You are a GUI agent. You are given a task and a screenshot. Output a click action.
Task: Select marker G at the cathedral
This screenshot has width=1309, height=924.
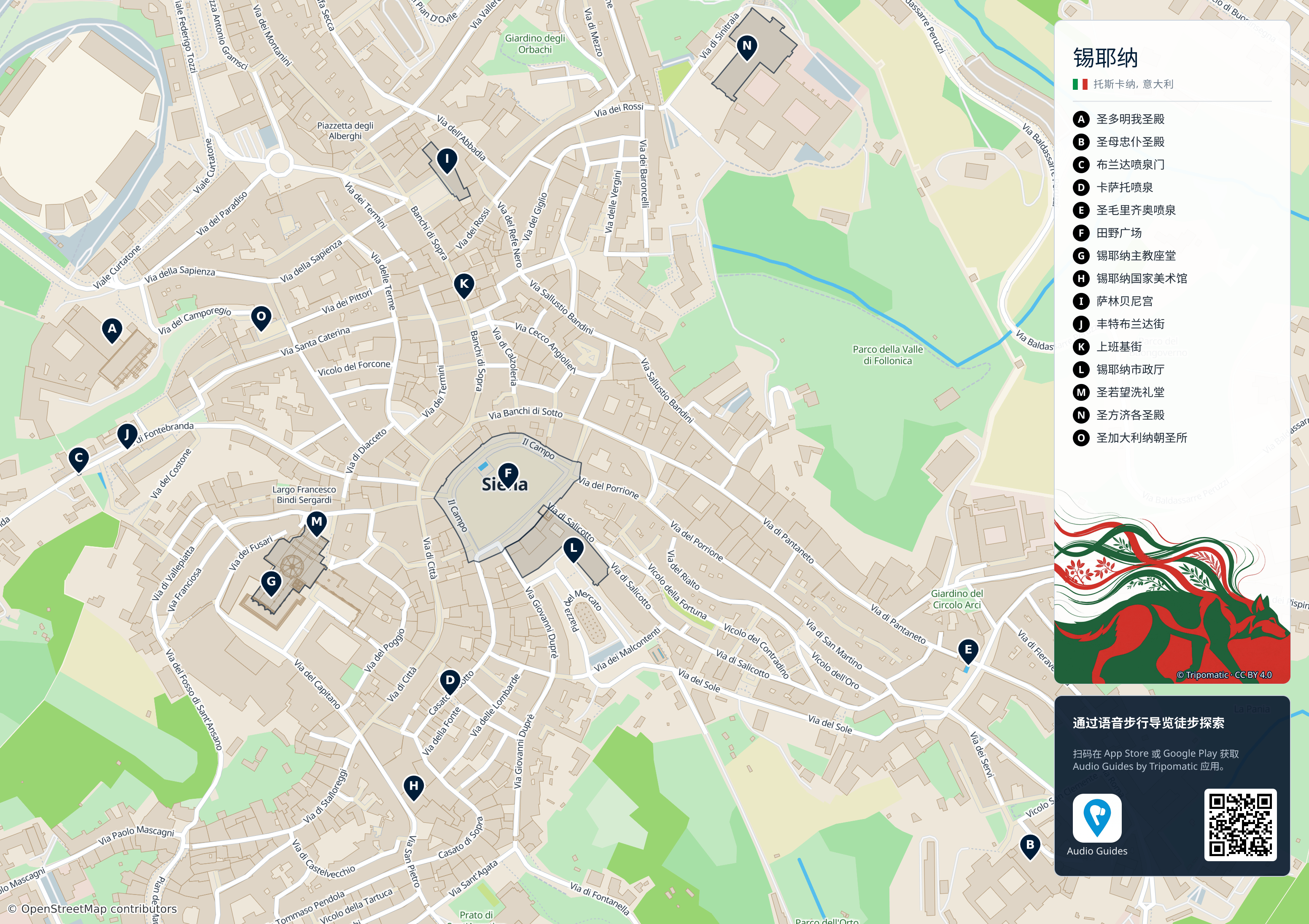272,583
